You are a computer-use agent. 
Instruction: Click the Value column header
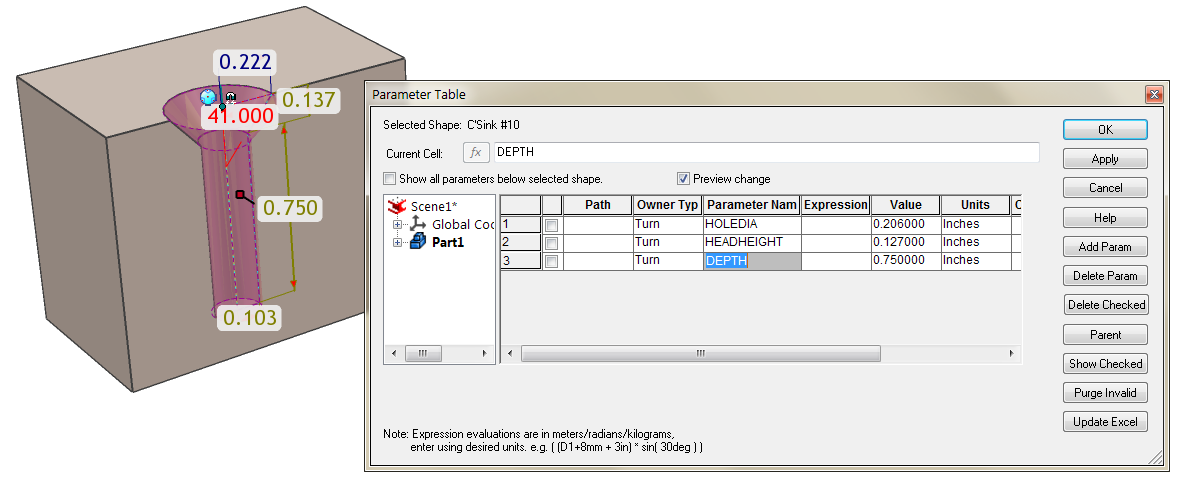[x=905, y=205]
